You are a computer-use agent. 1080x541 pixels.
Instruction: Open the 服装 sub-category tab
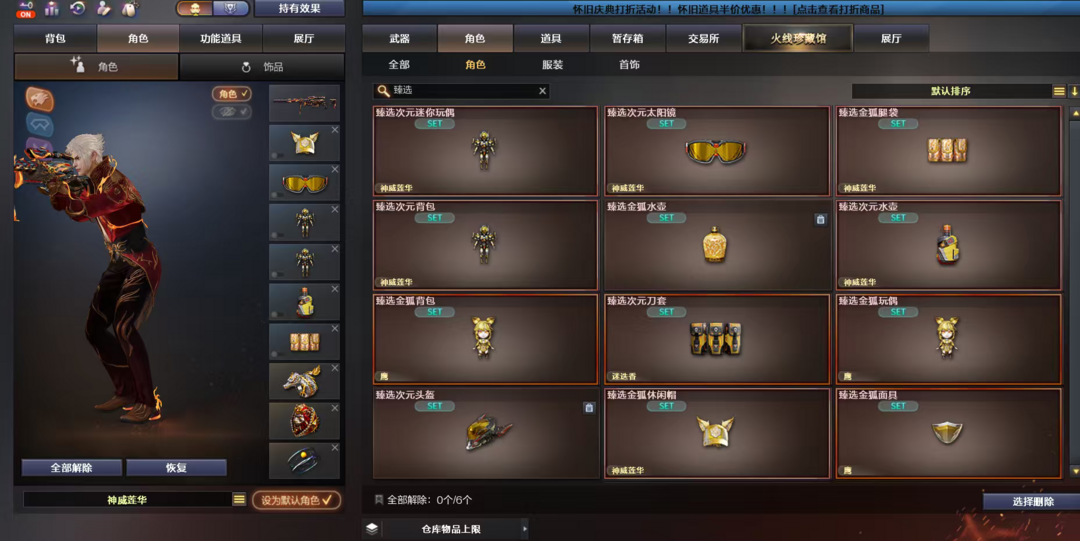[552, 65]
